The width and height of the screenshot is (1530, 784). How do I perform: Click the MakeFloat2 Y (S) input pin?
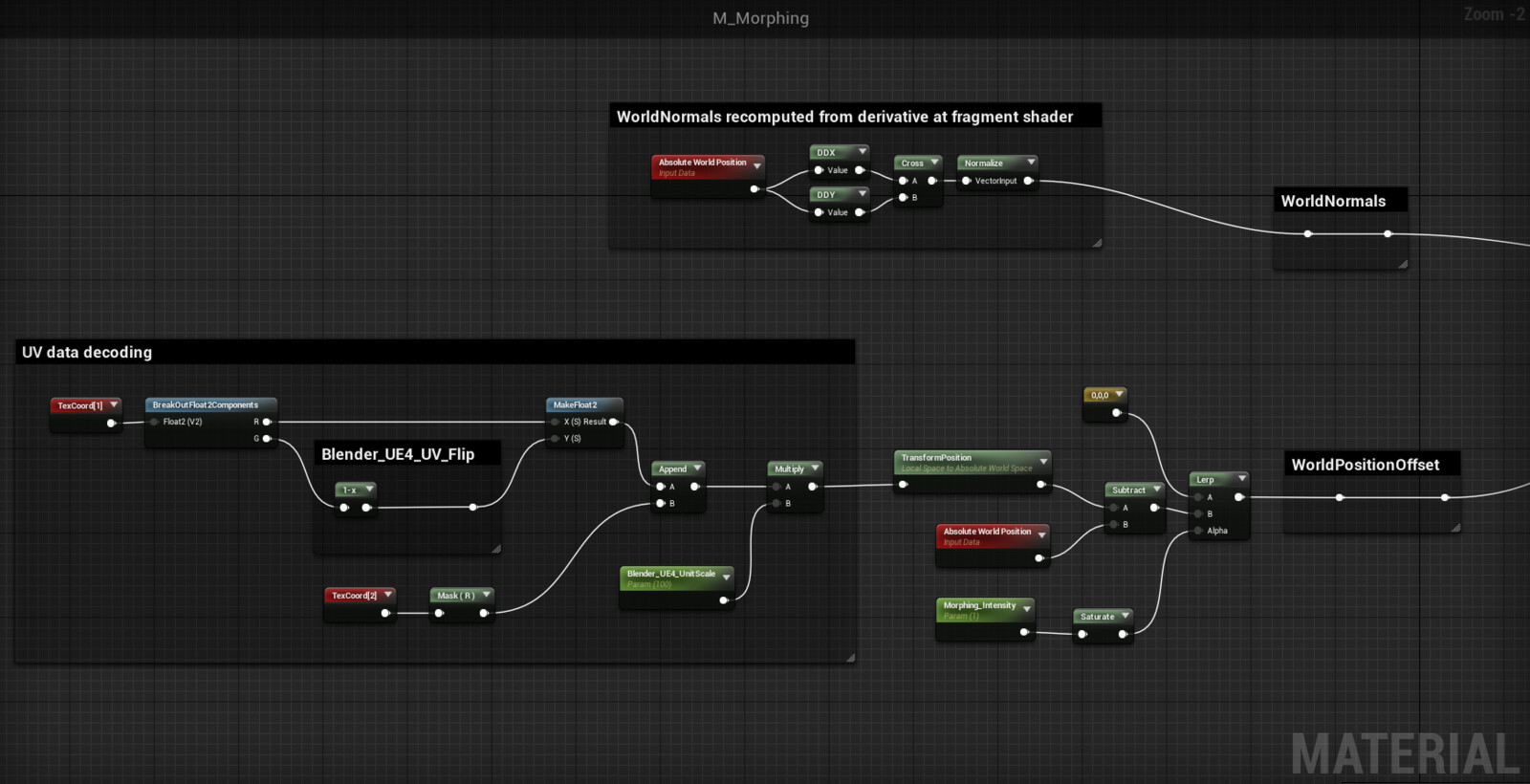[x=555, y=439]
